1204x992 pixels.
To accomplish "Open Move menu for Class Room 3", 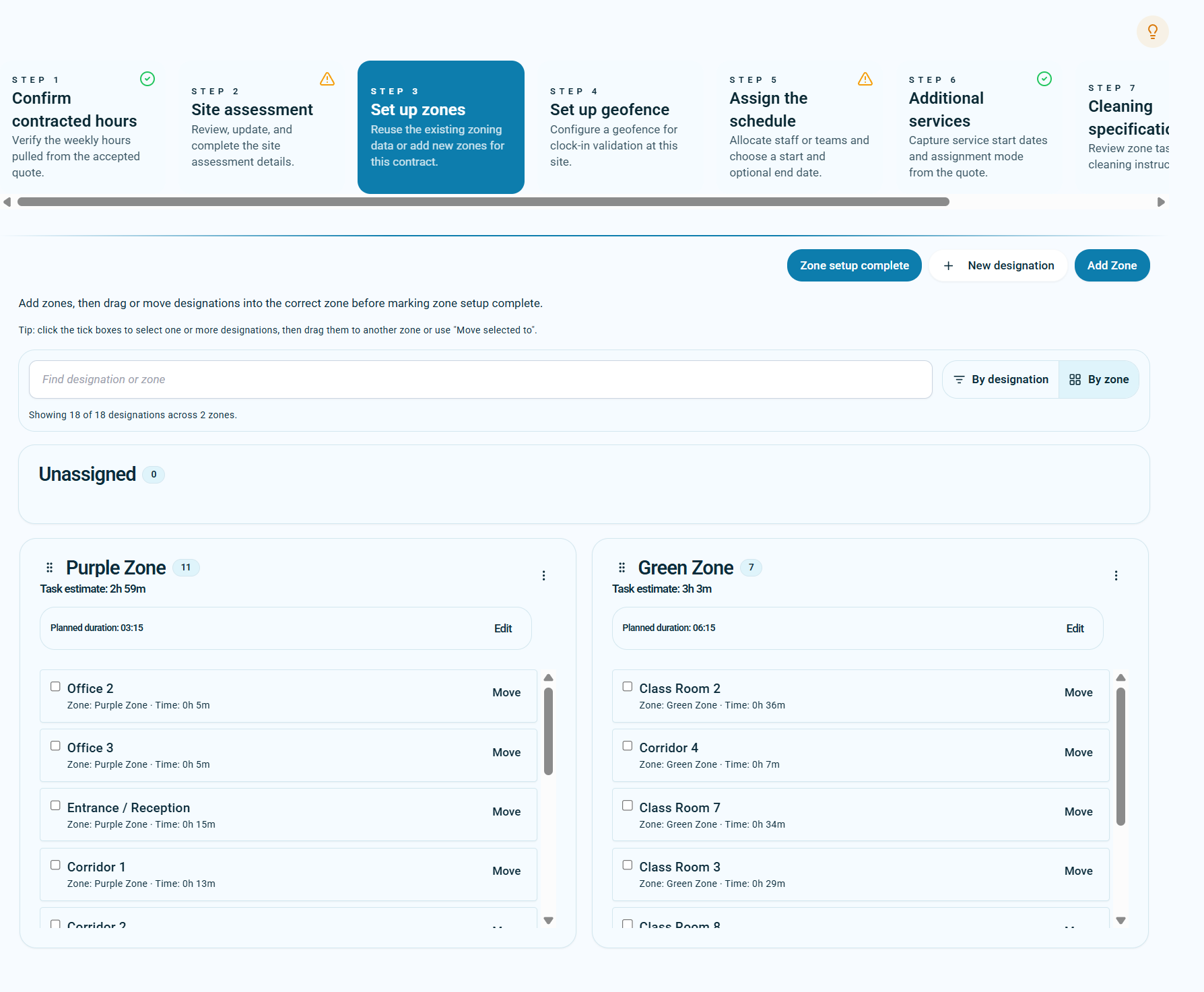I will click(1079, 871).
